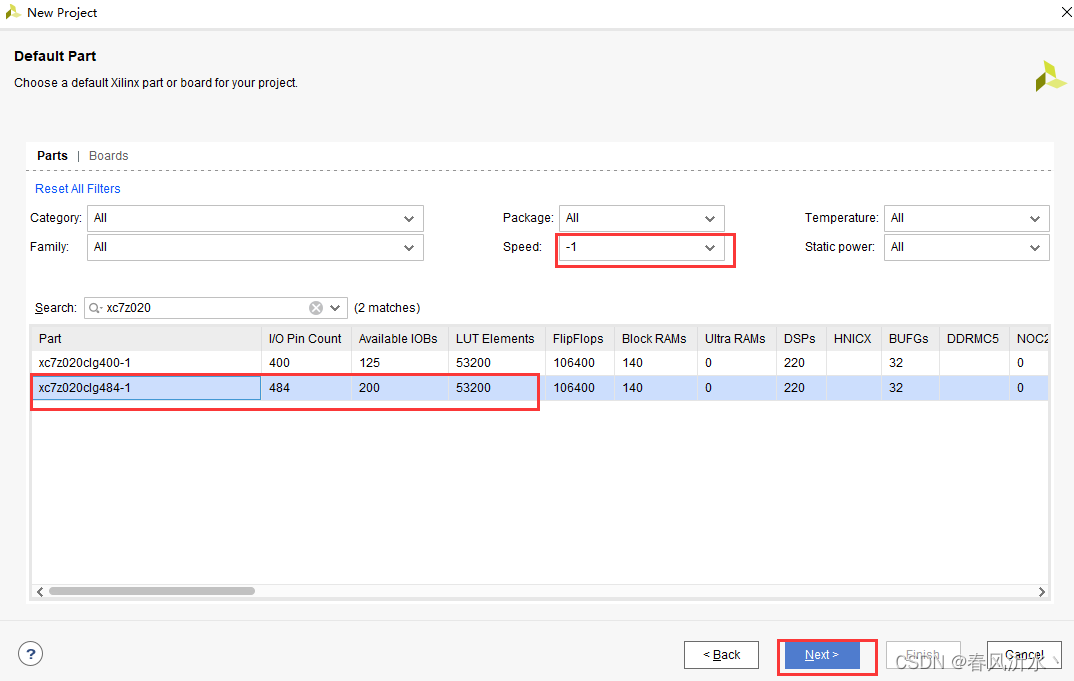The height and width of the screenshot is (681, 1074).
Task: Sort by the Available IOBs column header
Action: (x=399, y=338)
